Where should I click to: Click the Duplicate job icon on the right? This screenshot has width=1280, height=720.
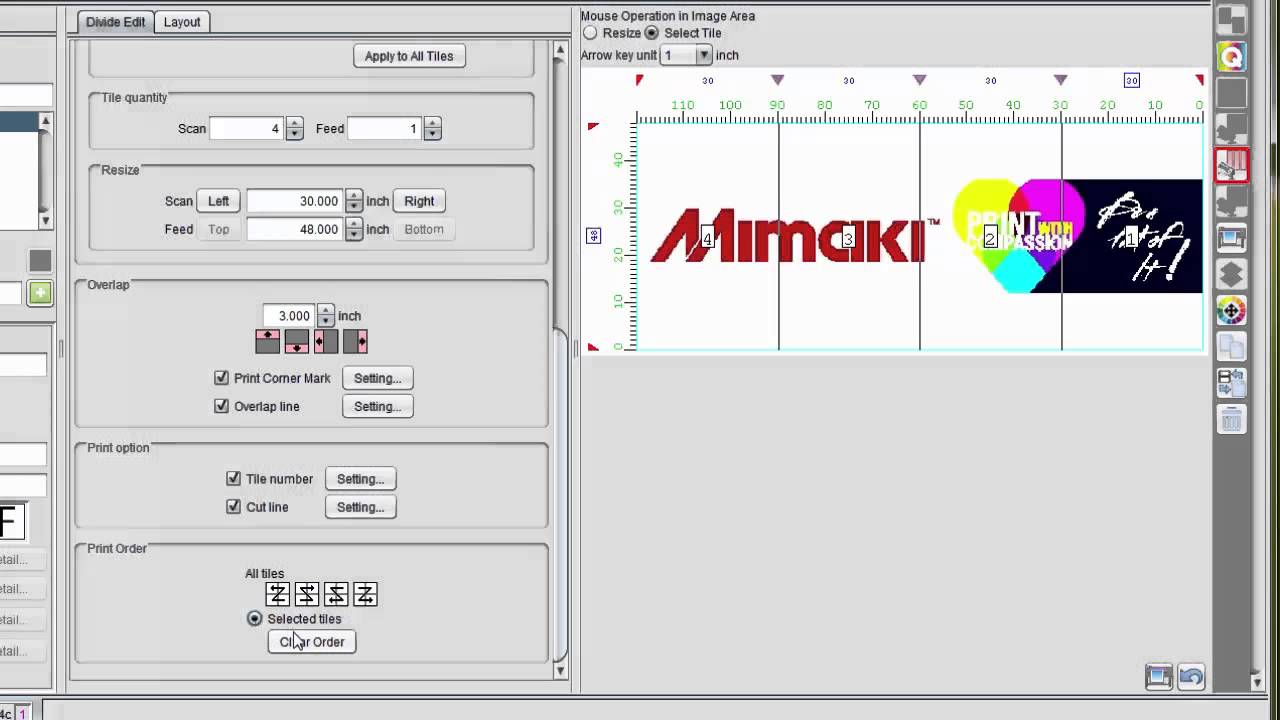[1231, 345]
